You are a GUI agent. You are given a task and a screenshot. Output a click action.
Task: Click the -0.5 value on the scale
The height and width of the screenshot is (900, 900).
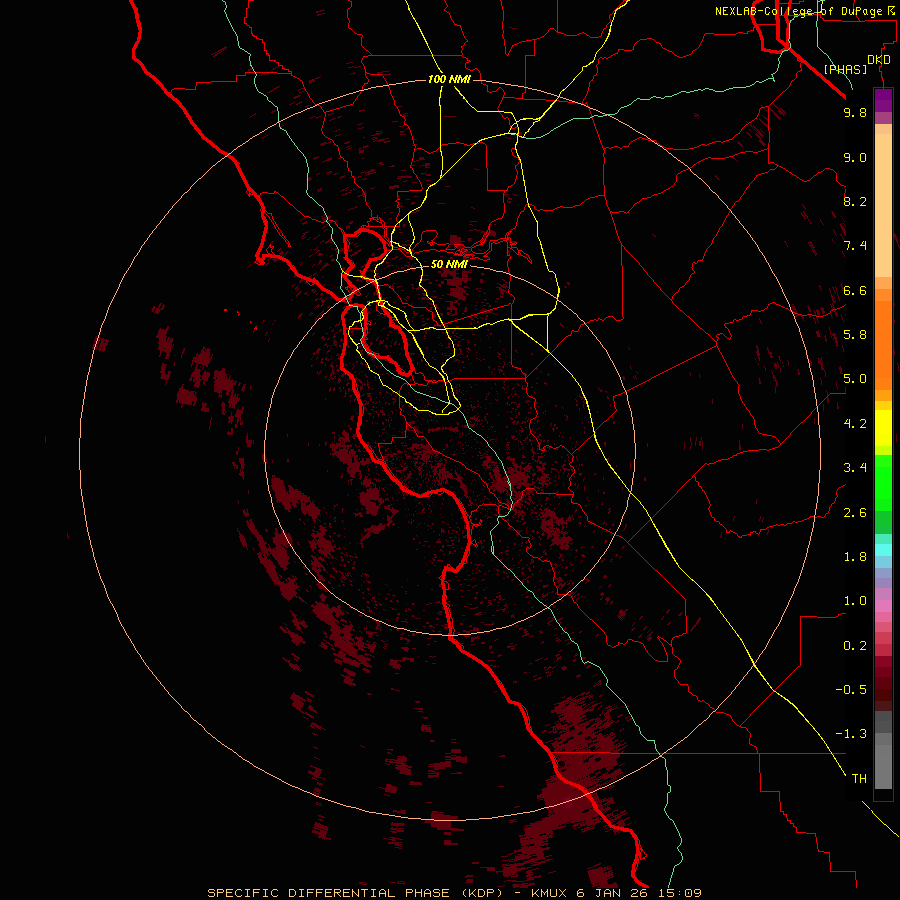[851, 690]
